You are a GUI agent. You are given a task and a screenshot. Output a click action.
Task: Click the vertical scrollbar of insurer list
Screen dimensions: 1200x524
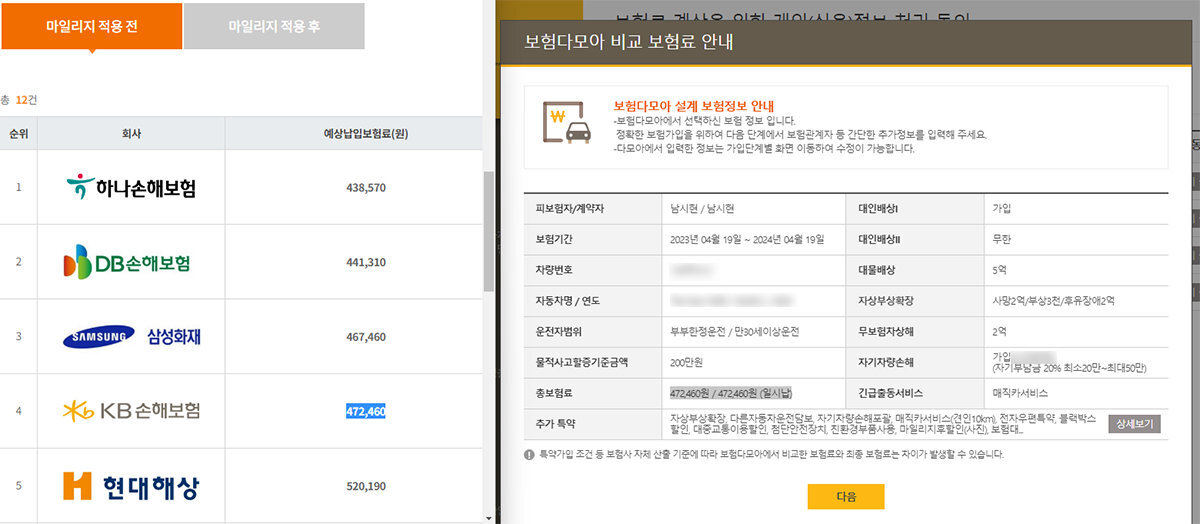pyautogui.click(x=489, y=230)
